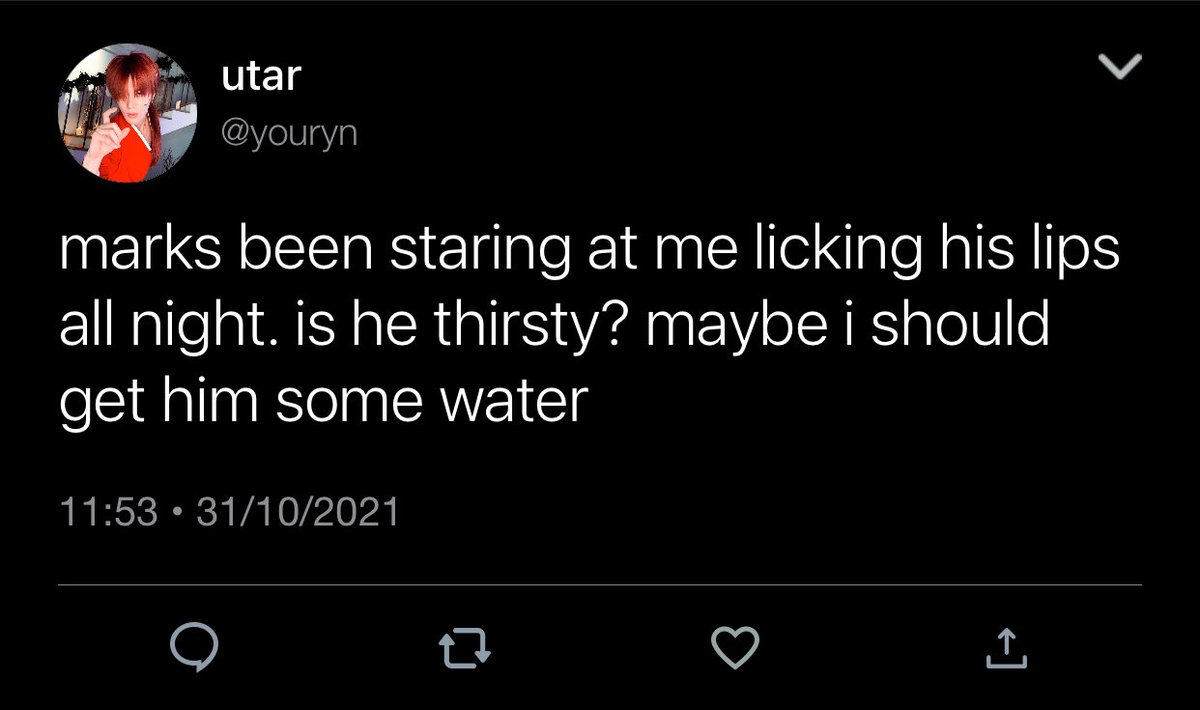
Task: Toggle the heart to favorite tweet
Action: (x=735, y=647)
